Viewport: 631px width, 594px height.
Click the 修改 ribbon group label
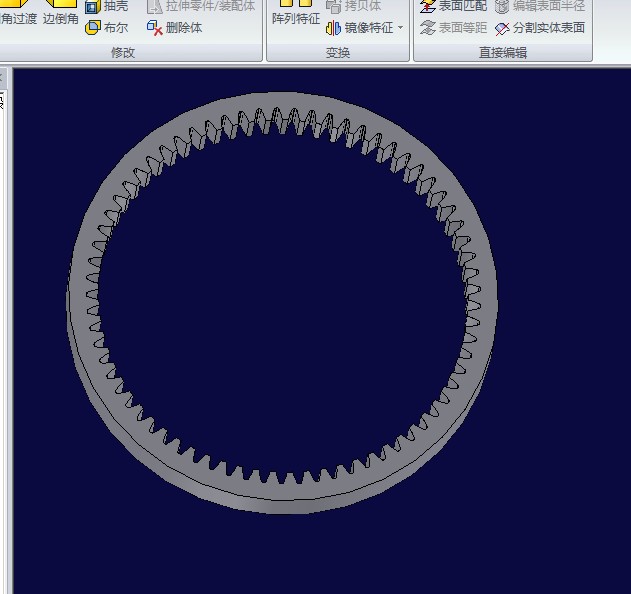pos(123,52)
